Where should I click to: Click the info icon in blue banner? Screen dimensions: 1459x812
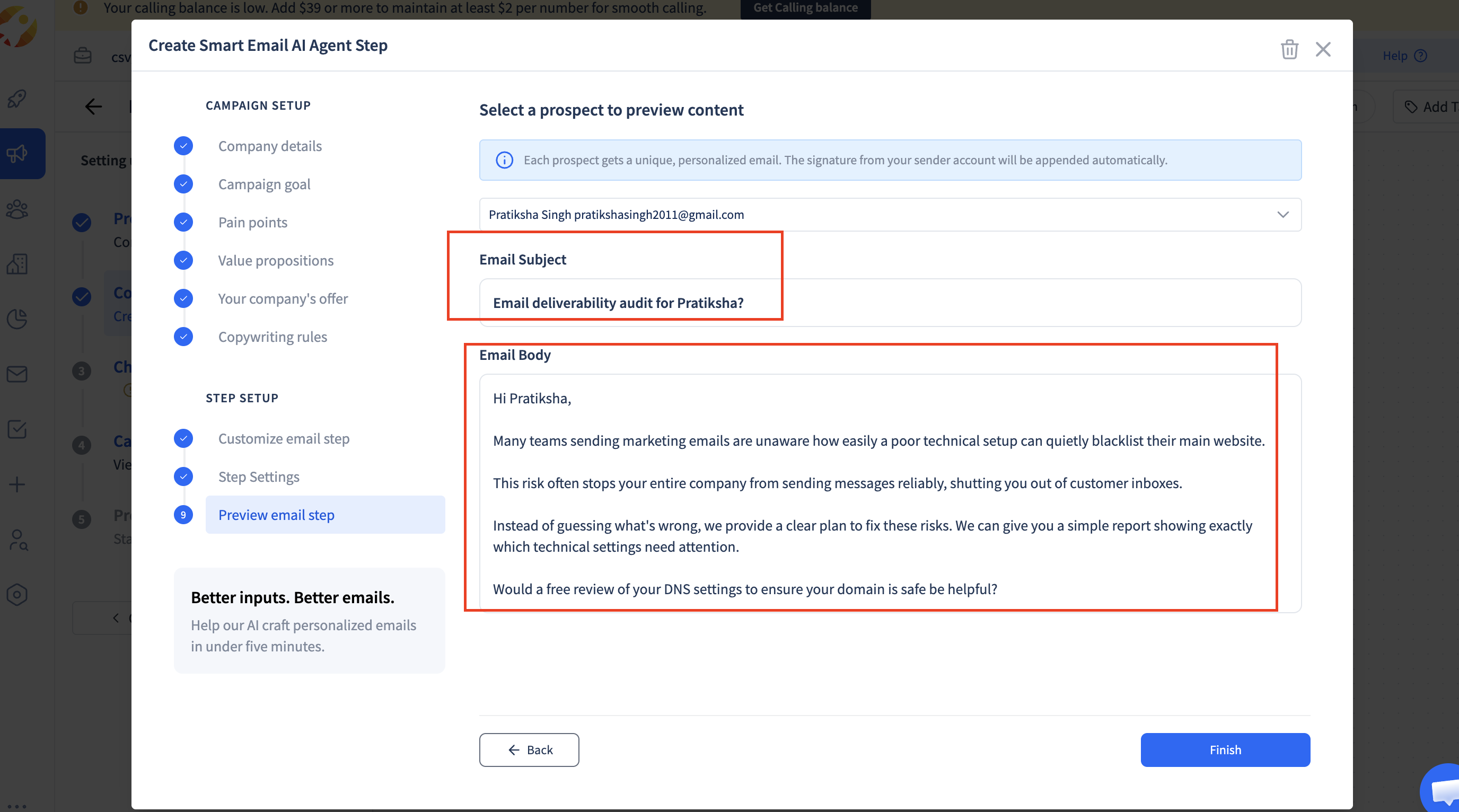(x=504, y=160)
